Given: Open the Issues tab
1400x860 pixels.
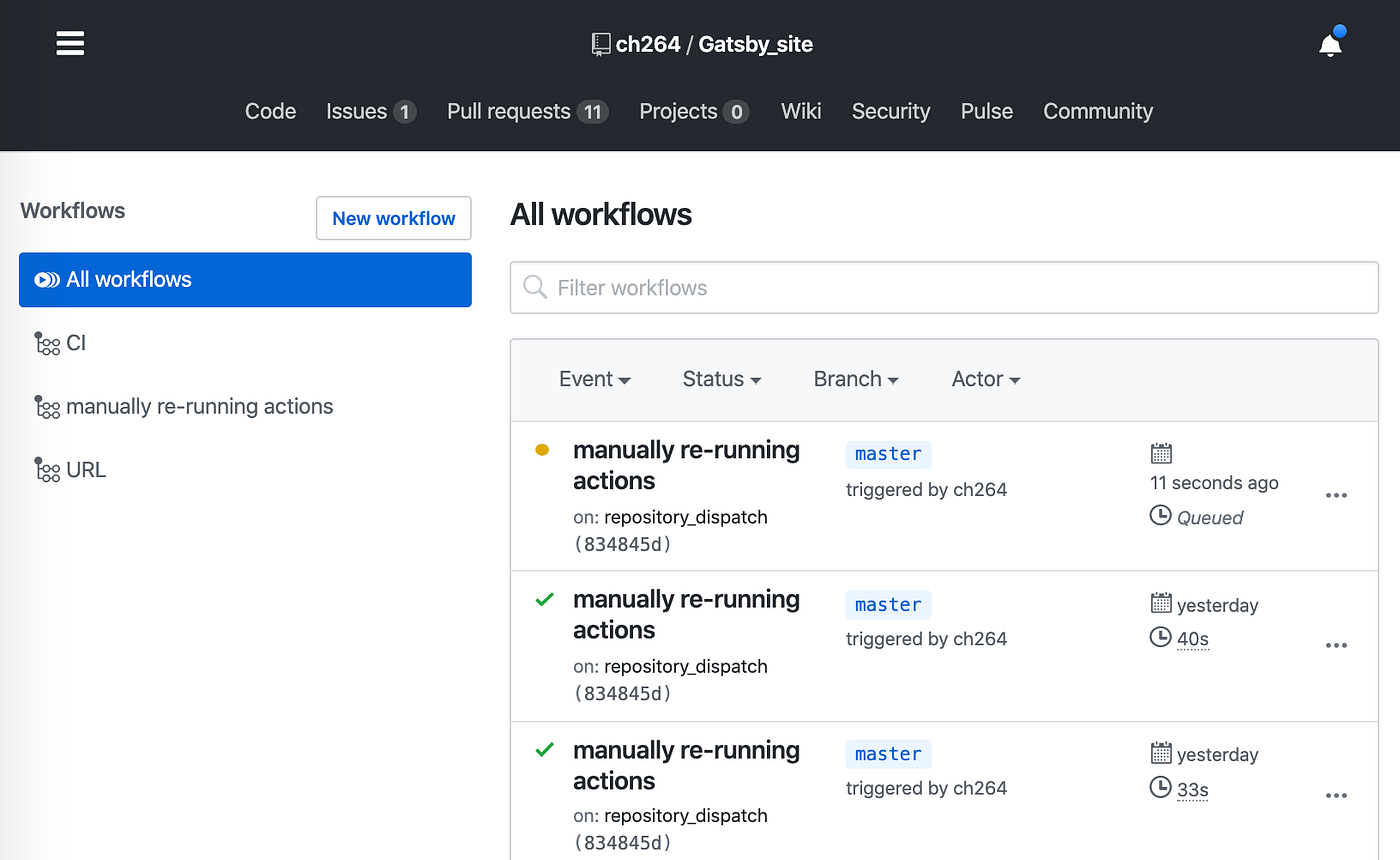Looking at the screenshot, I should pyautogui.click(x=371, y=112).
